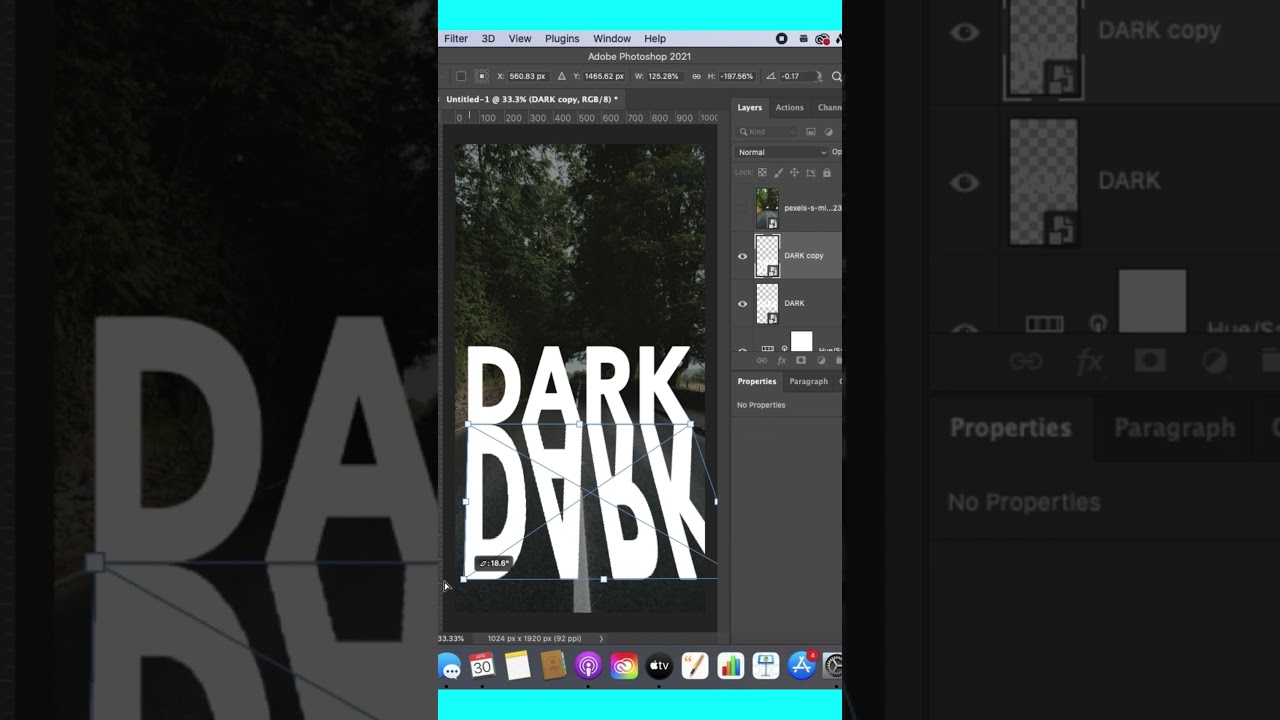Open the layer Kind filter dropdown
This screenshot has height=720, width=1280.
tap(768, 132)
